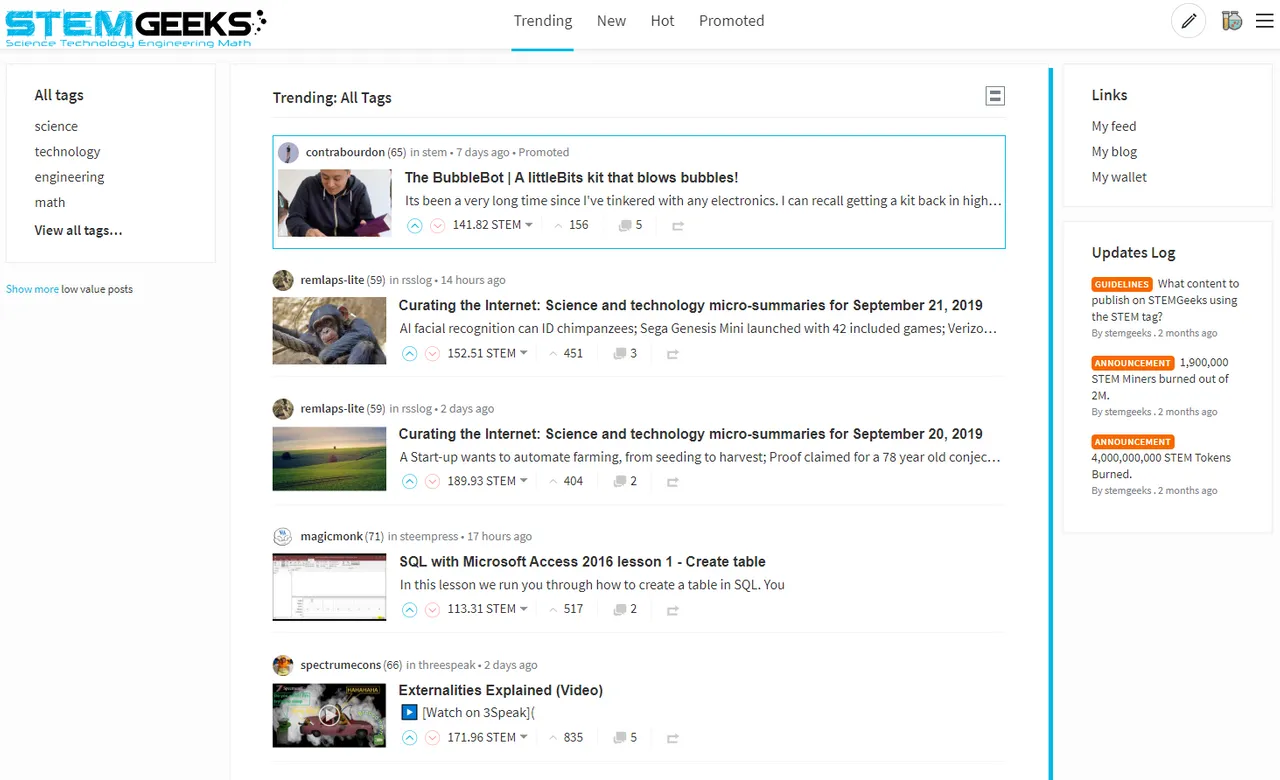Show voters list for 451 votes
The image size is (1280, 780).
pyautogui.click(x=566, y=353)
